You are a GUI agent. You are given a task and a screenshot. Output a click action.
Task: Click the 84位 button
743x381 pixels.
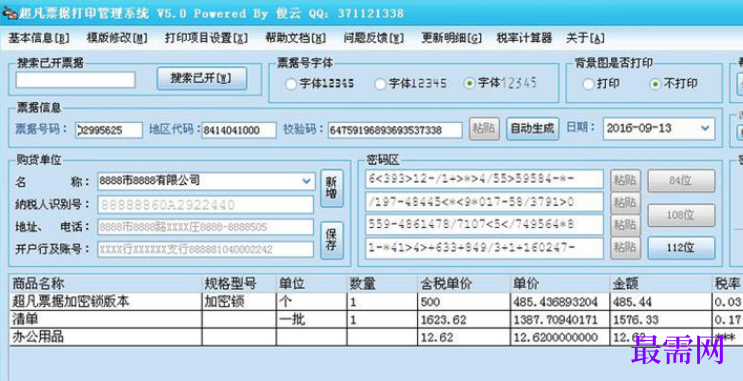[681, 181]
